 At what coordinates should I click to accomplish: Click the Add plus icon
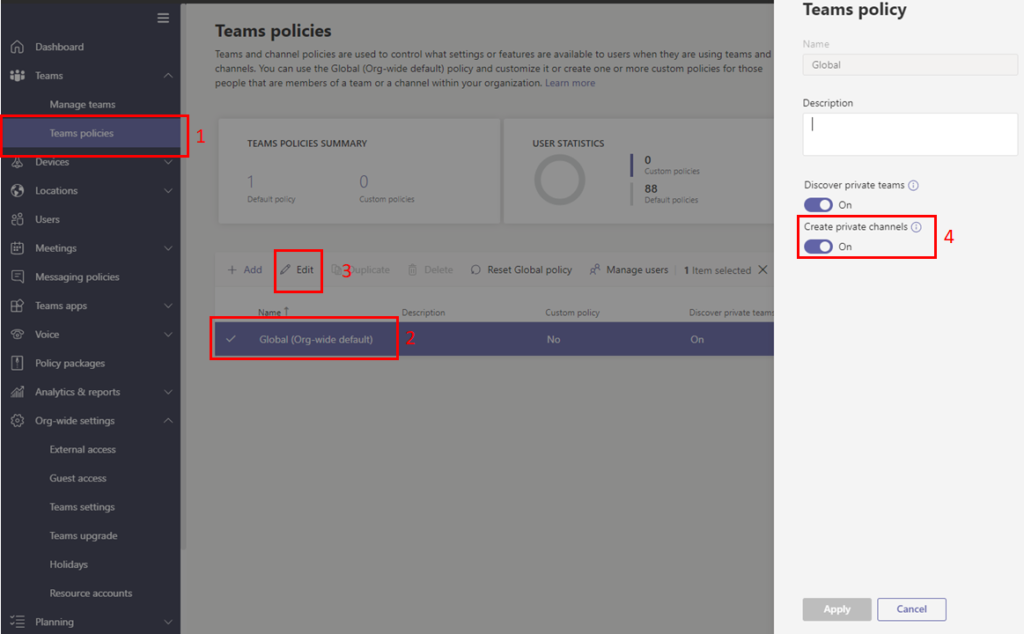pos(232,270)
